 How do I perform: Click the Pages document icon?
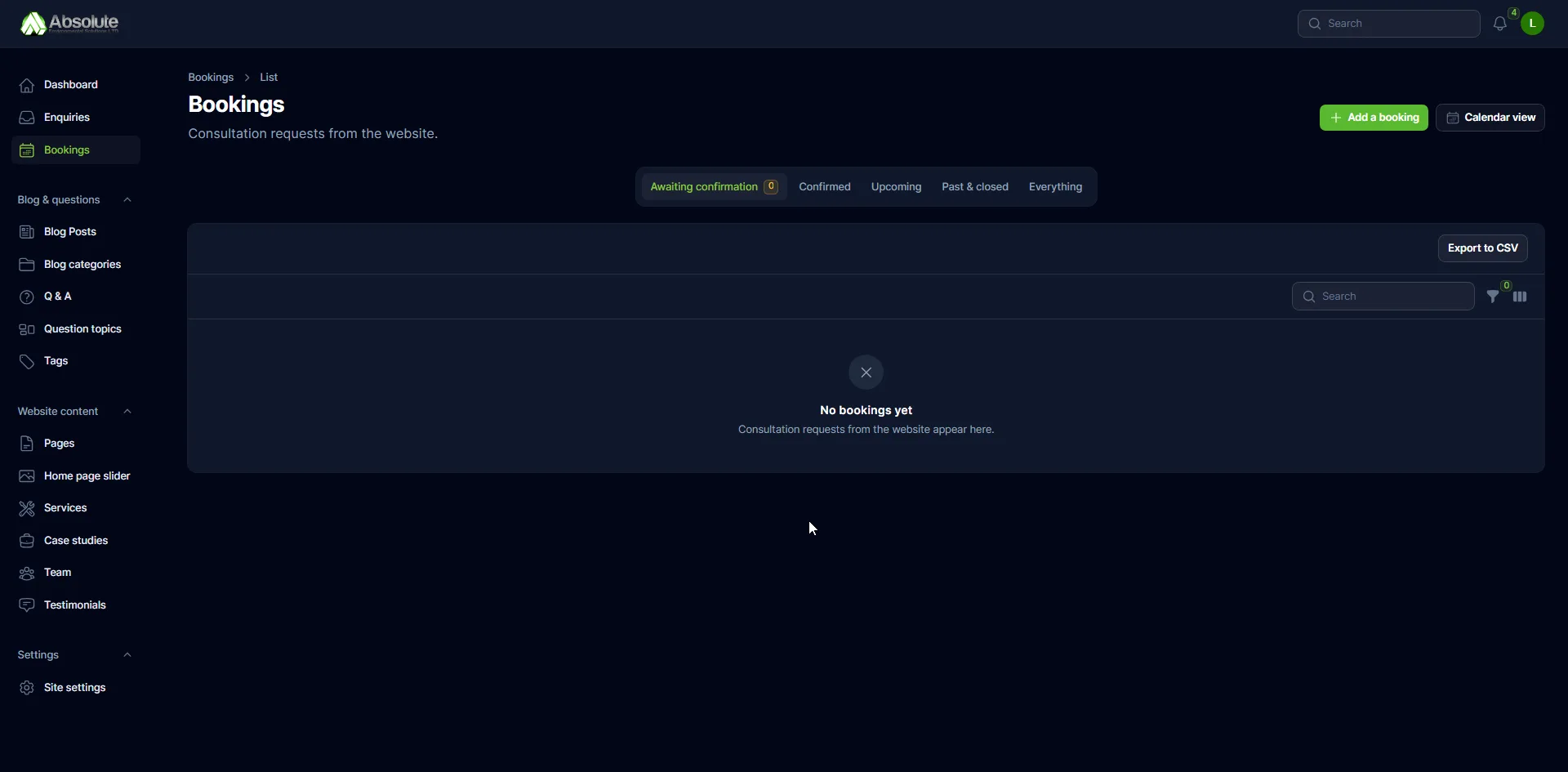tap(27, 444)
